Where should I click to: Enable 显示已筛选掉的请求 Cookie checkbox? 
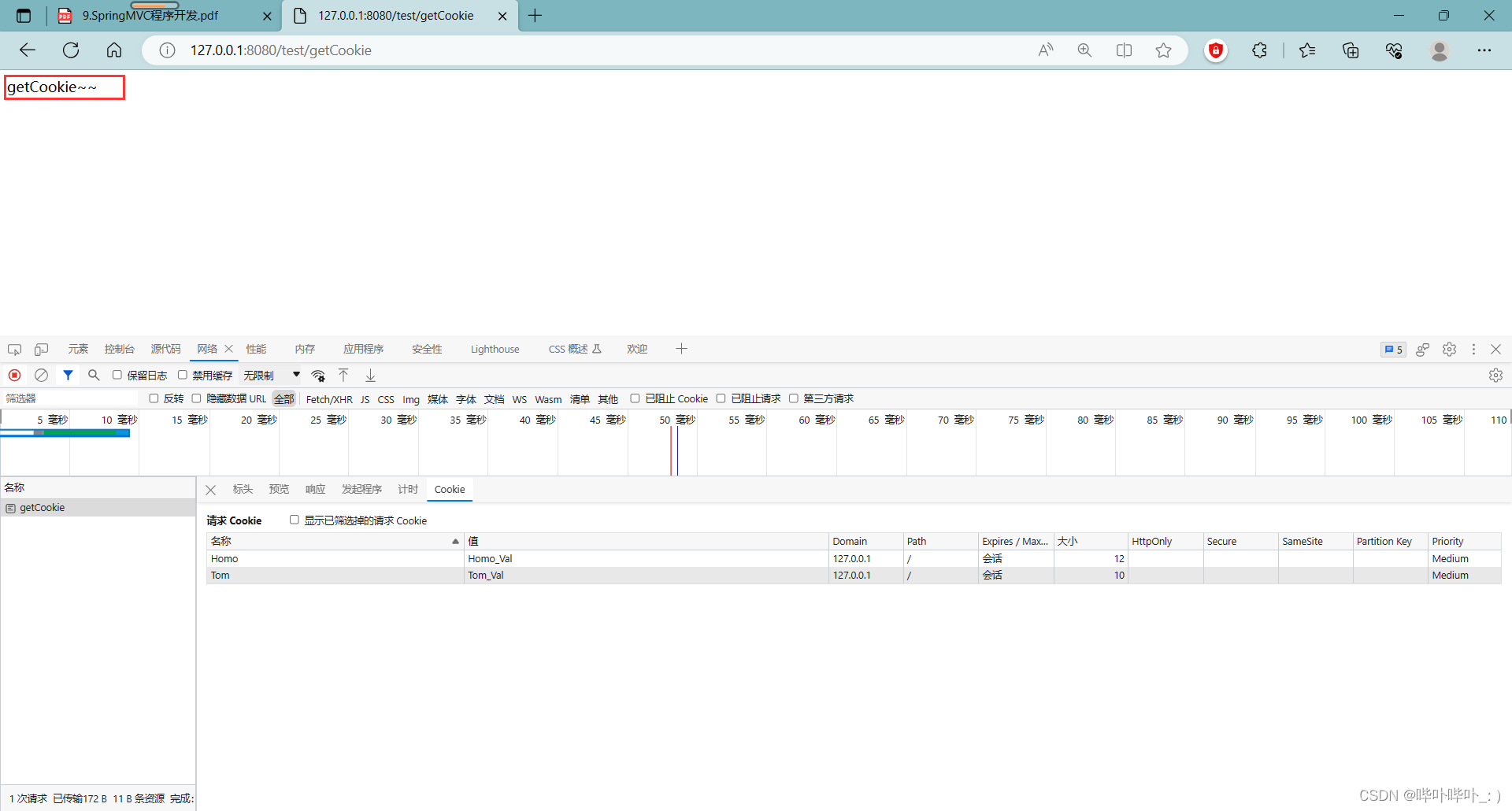tap(295, 520)
